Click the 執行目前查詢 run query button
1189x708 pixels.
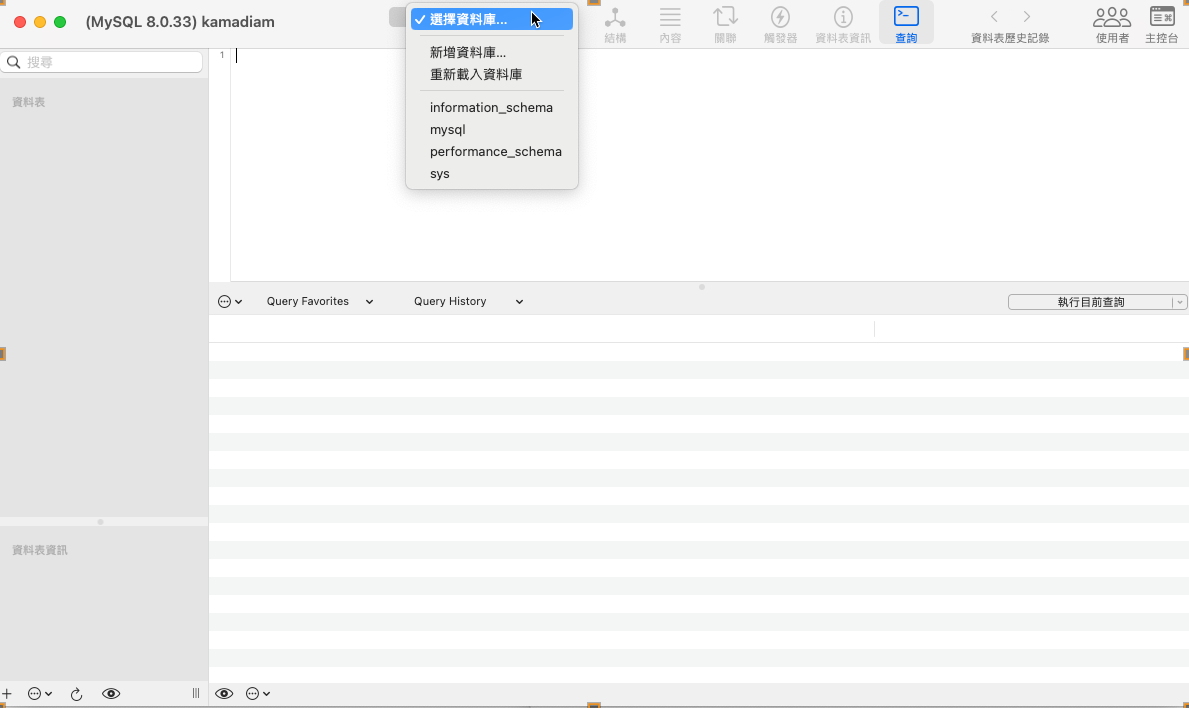pos(1090,302)
